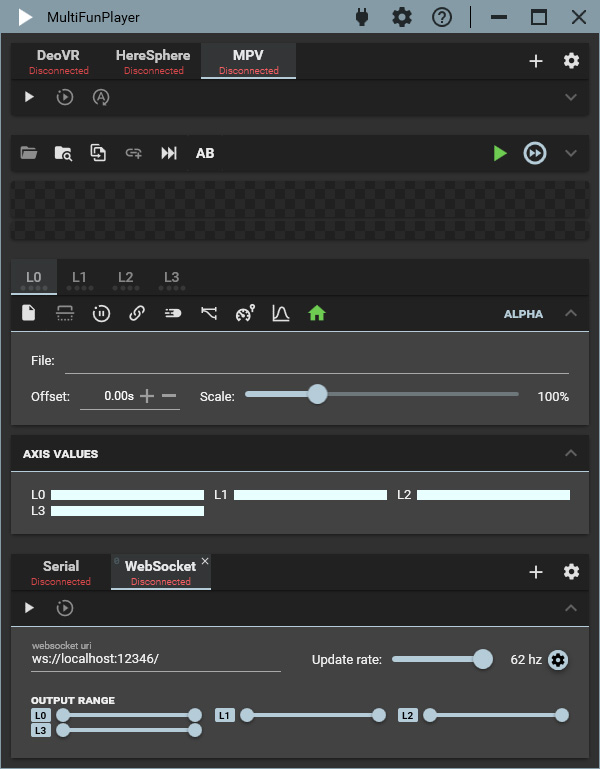Screen dimensions: 600x769
Task: Expand the media source panel chevron
Action: click(571, 97)
